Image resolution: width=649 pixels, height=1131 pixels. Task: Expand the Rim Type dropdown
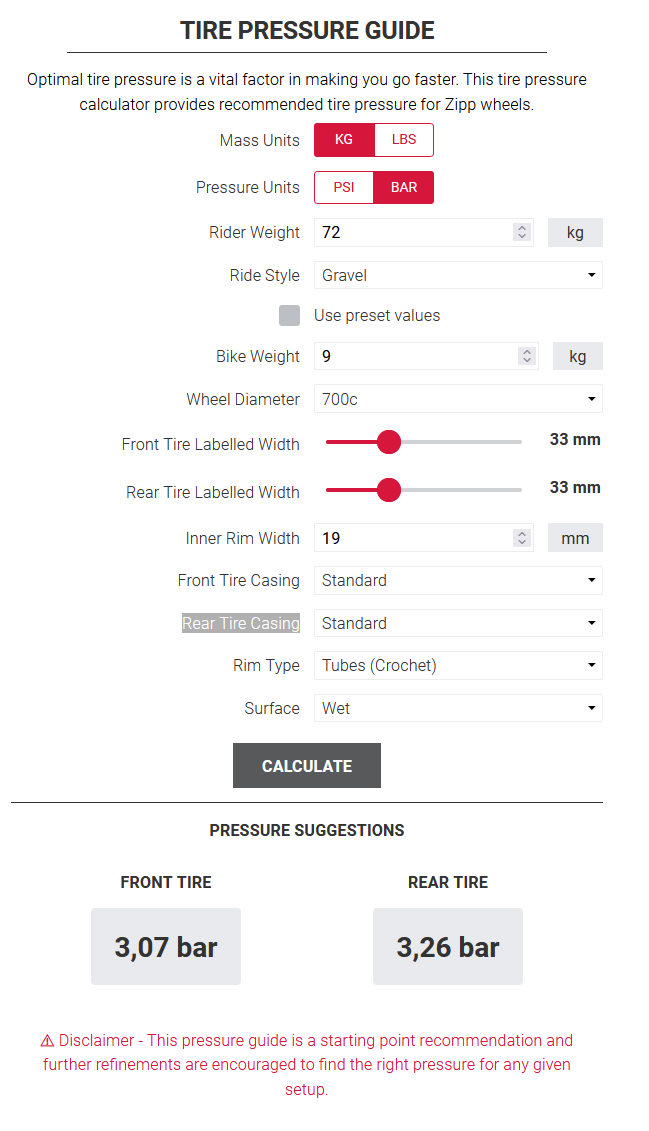458,665
